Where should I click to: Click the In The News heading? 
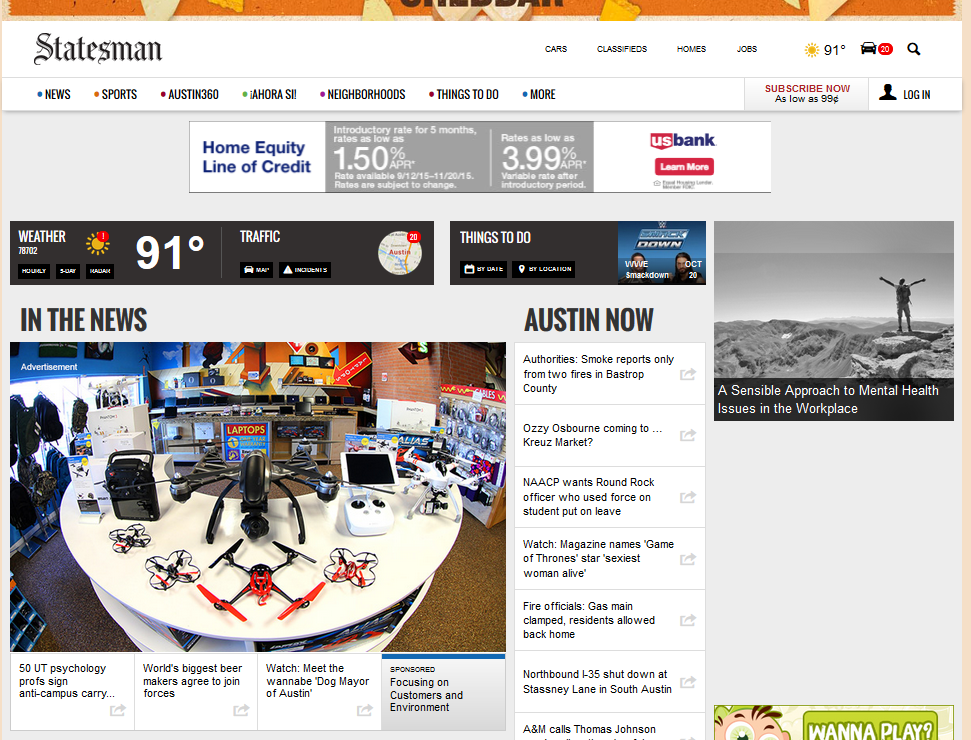[x=84, y=320]
